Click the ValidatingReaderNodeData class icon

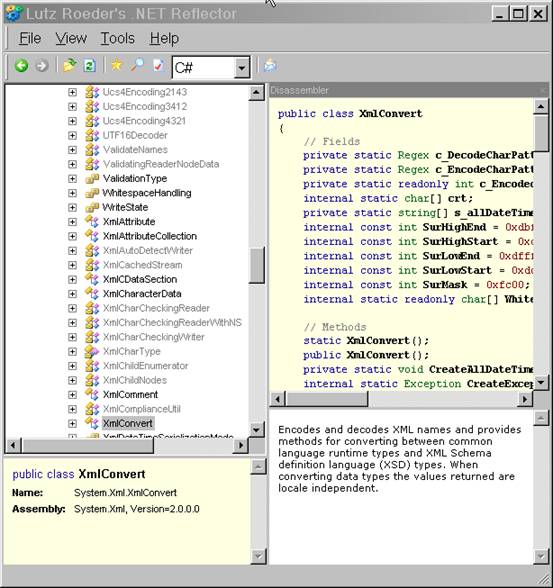pyautogui.click(x=92, y=164)
